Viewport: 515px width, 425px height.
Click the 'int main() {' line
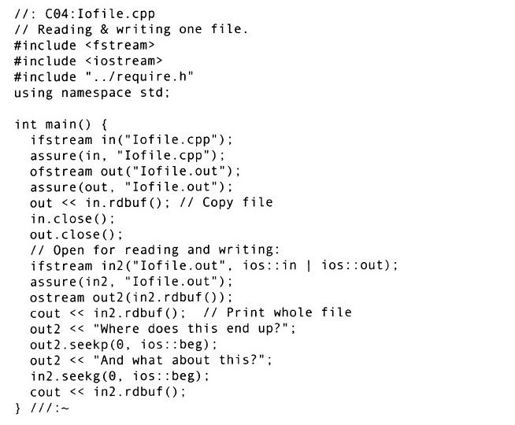coord(61,124)
